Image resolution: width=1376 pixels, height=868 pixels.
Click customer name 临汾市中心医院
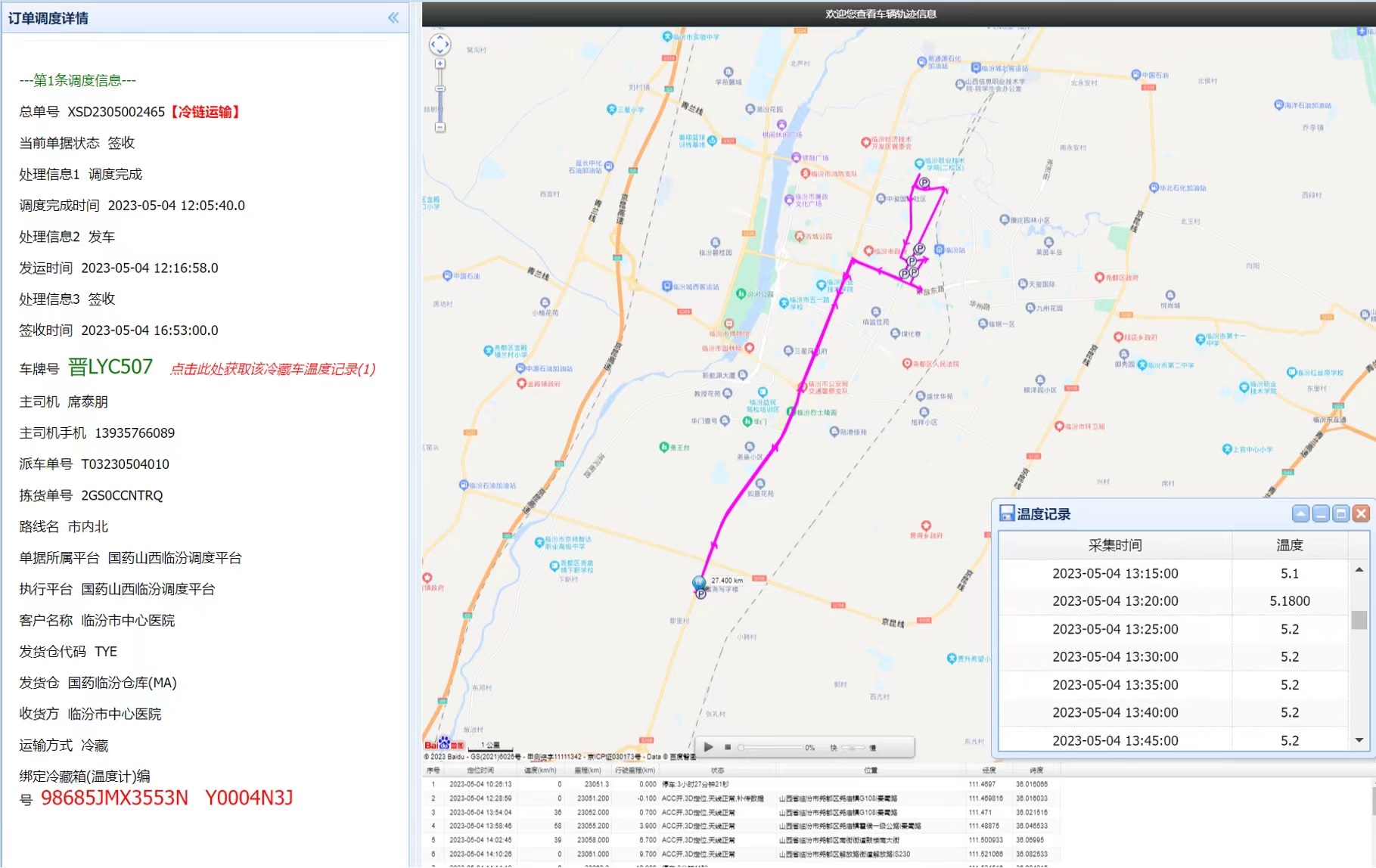click(128, 620)
